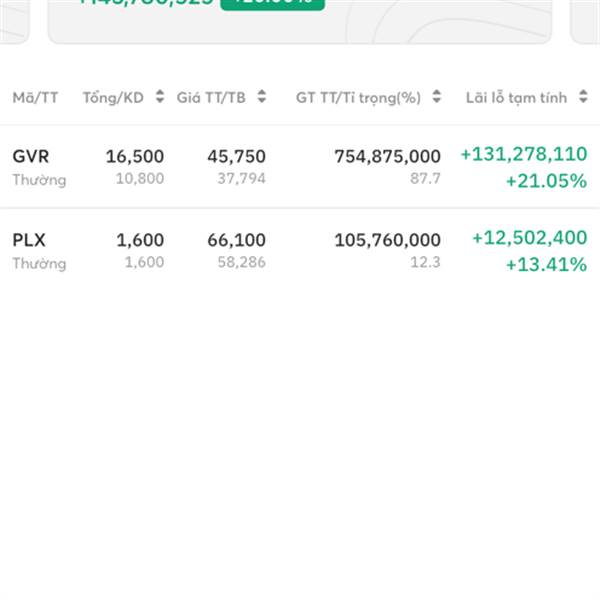Tap GVR market value 754,875,000
The image size is (600, 600).
pyautogui.click(x=386, y=156)
